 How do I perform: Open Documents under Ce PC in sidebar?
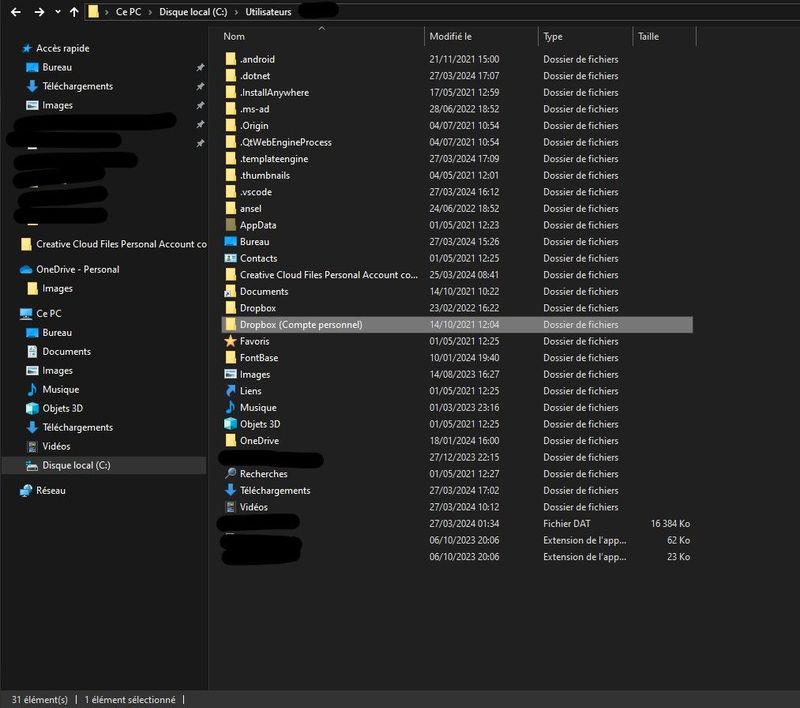66,351
